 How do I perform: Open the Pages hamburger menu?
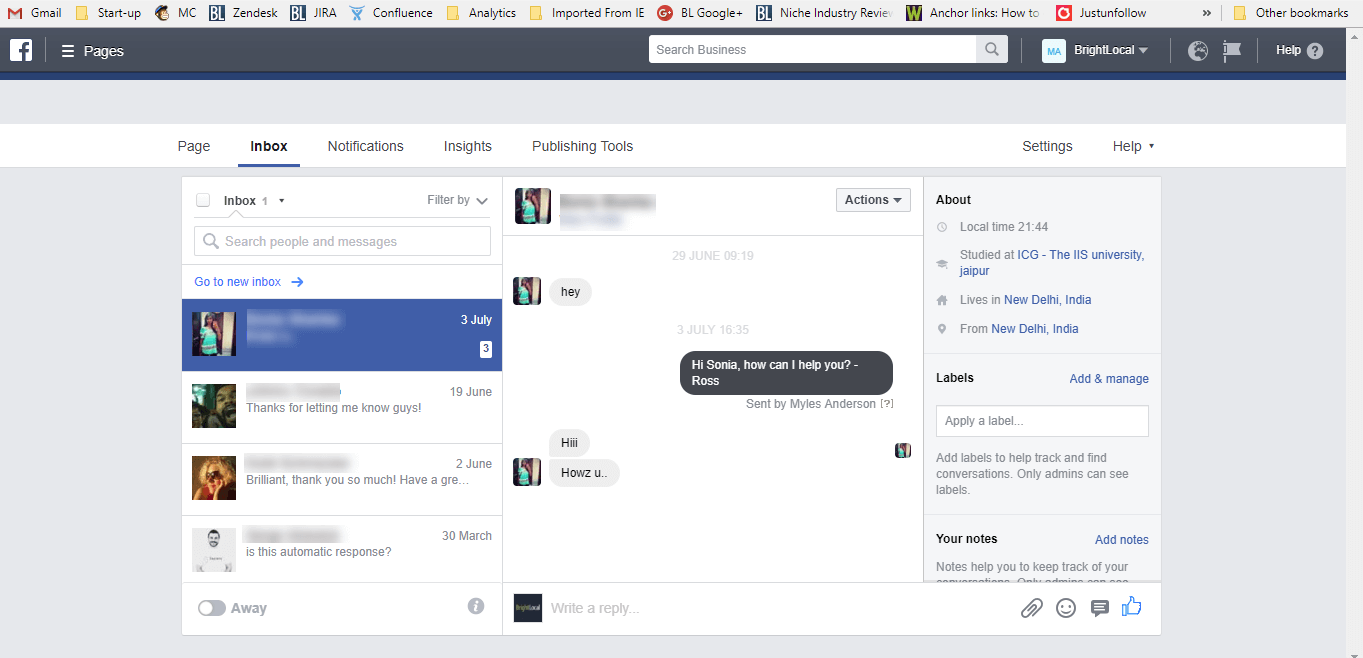click(67, 50)
